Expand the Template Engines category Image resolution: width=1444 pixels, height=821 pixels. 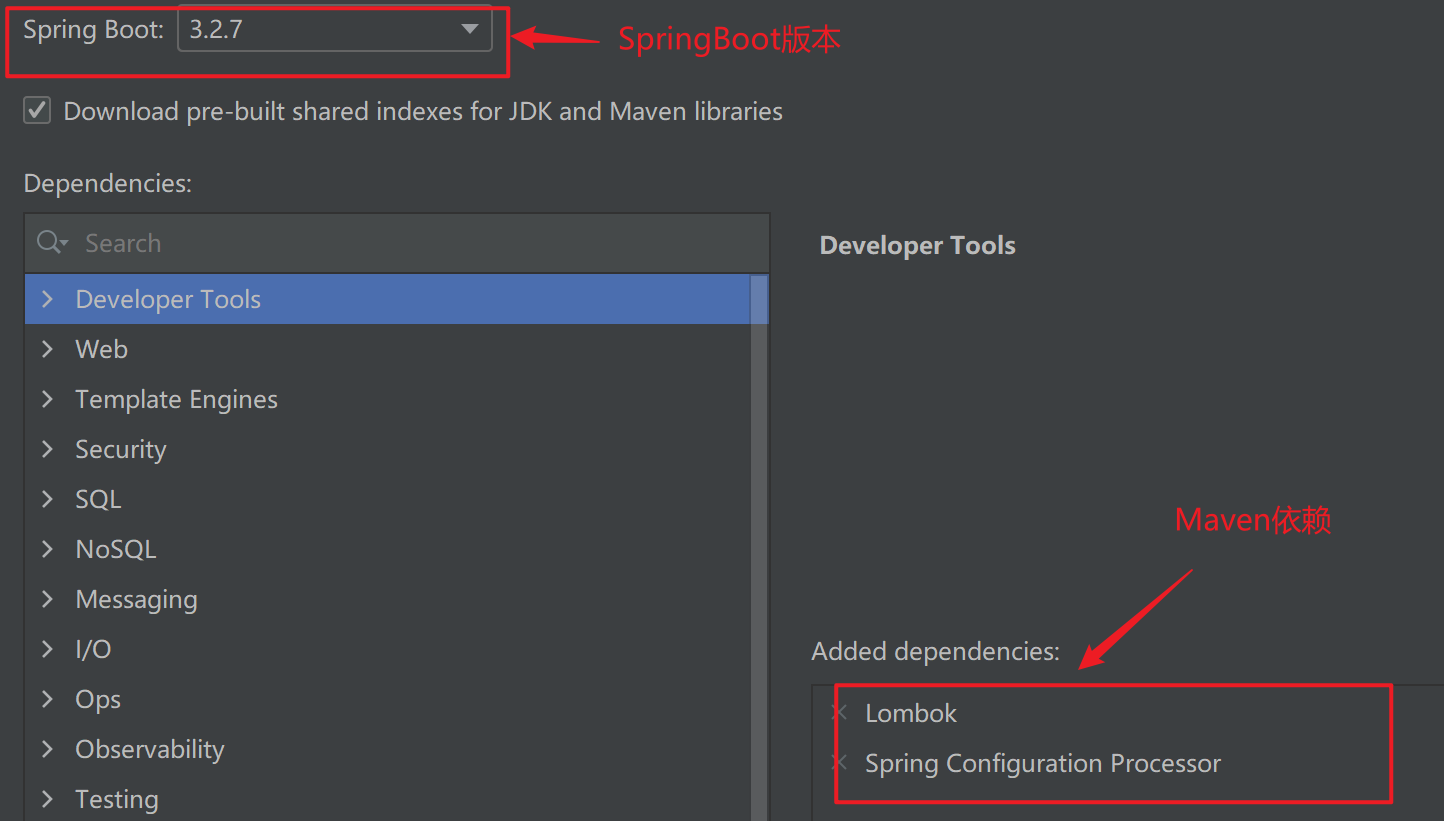[x=47, y=399]
